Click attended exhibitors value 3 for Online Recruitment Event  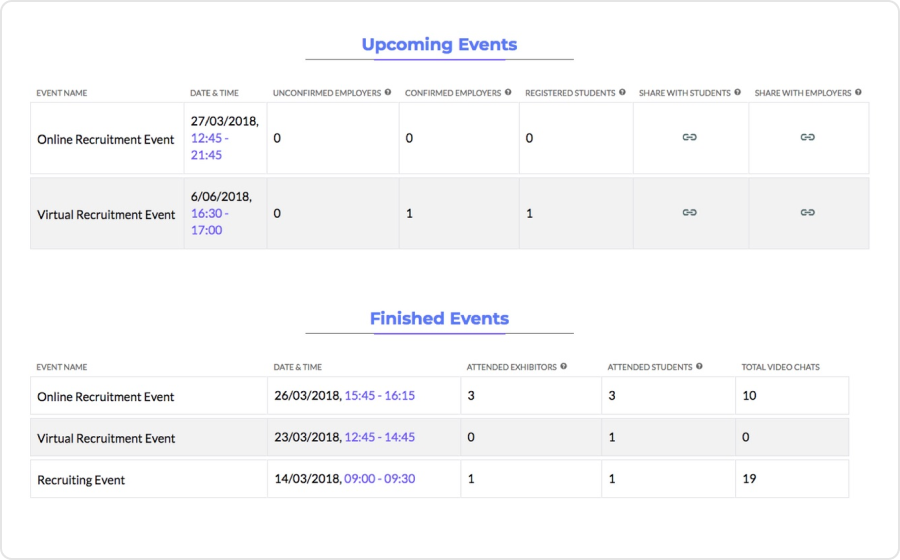[x=471, y=395]
